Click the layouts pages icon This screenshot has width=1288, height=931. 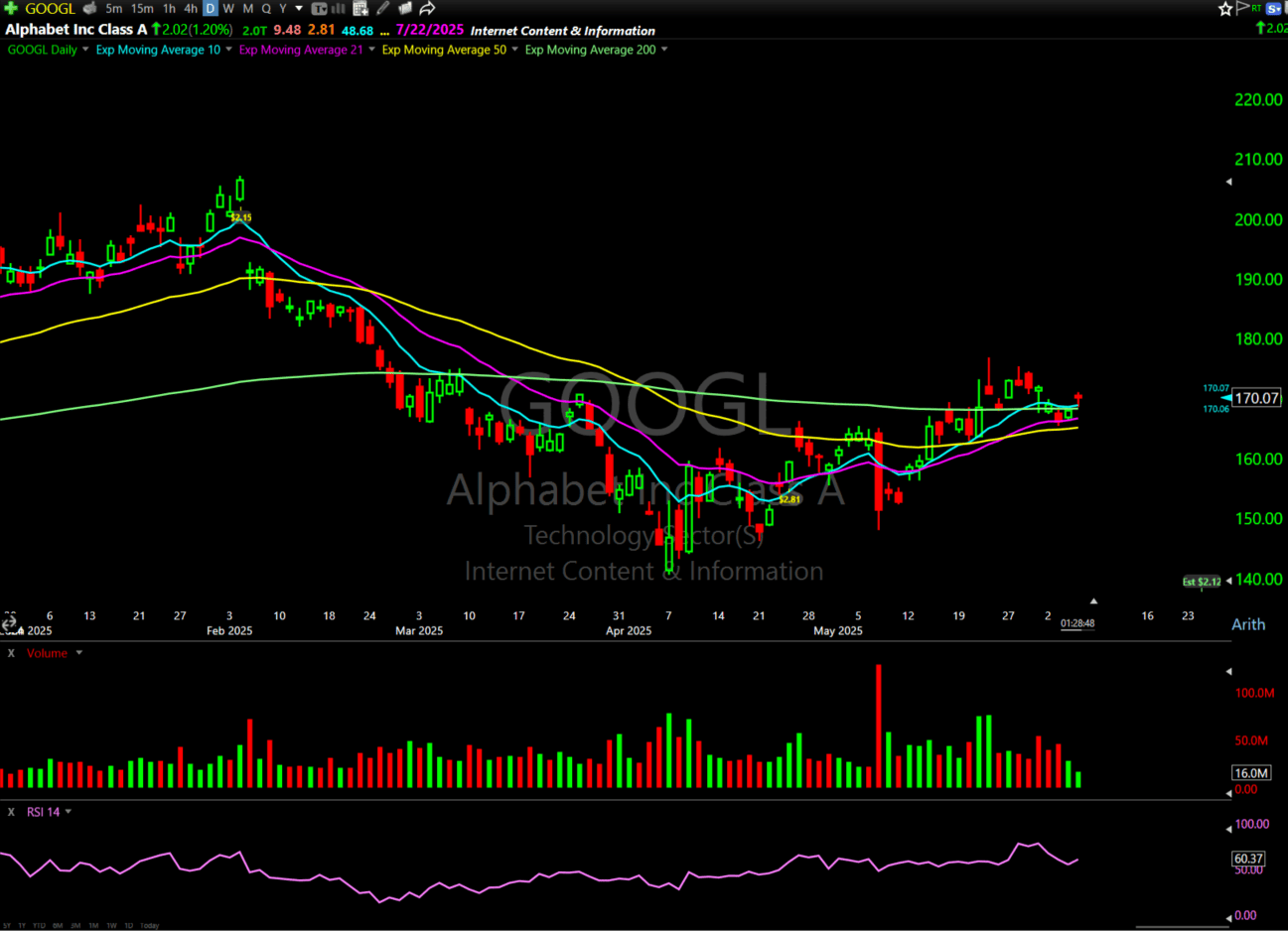tap(405, 9)
